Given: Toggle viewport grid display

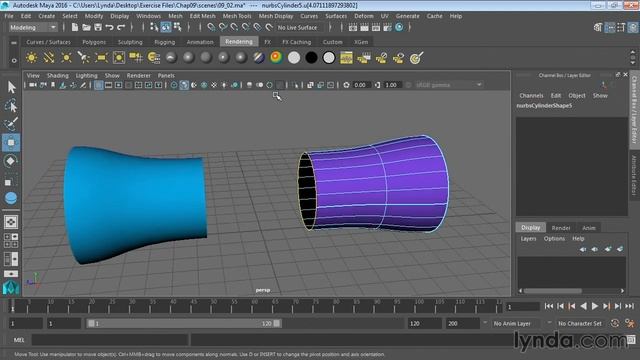Looking at the screenshot, I should point(99,85).
